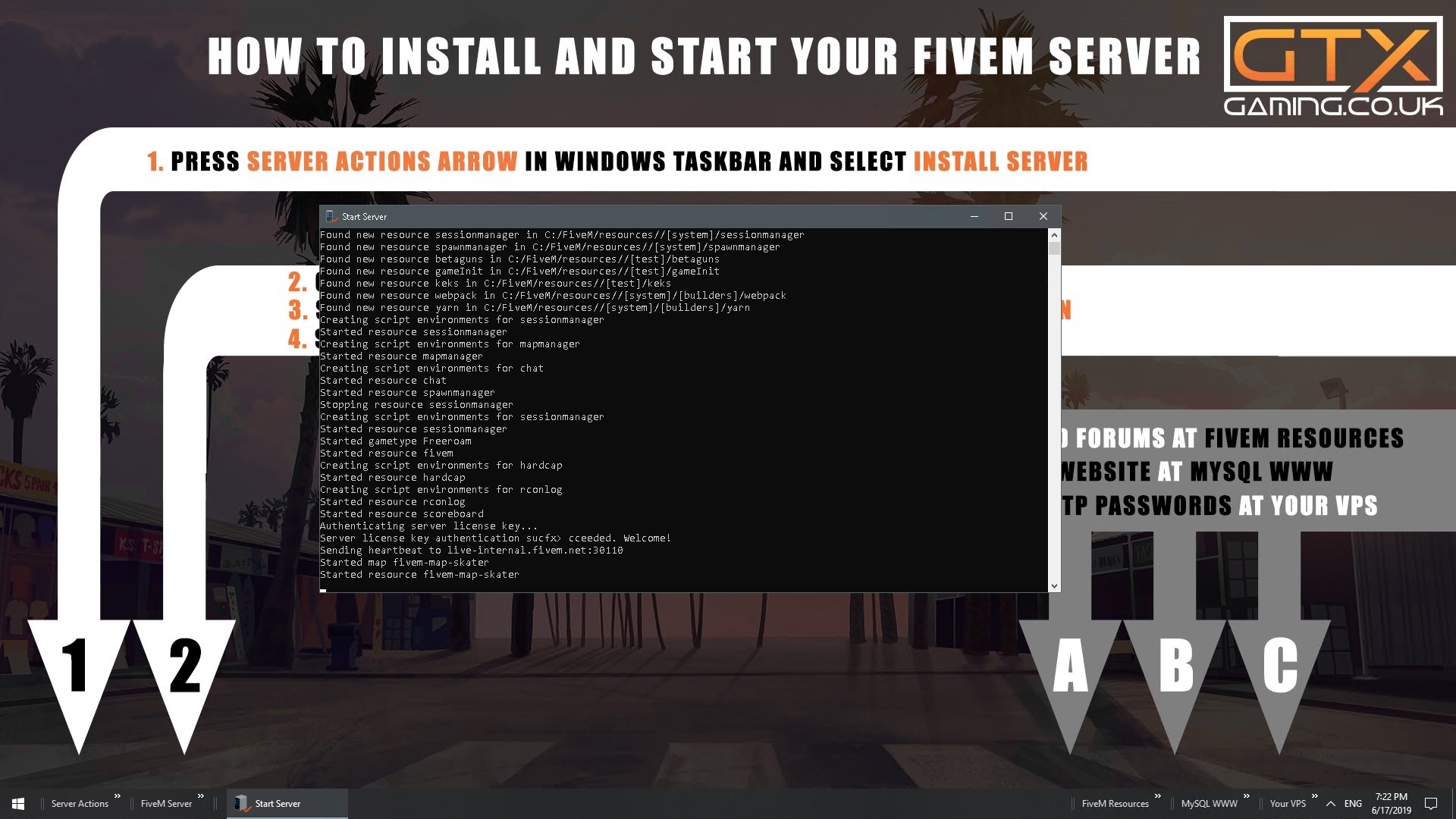Image resolution: width=1456 pixels, height=819 pixels.
Task: Click line 'Started gametype Freeroam'
Action: coord(395,441)
